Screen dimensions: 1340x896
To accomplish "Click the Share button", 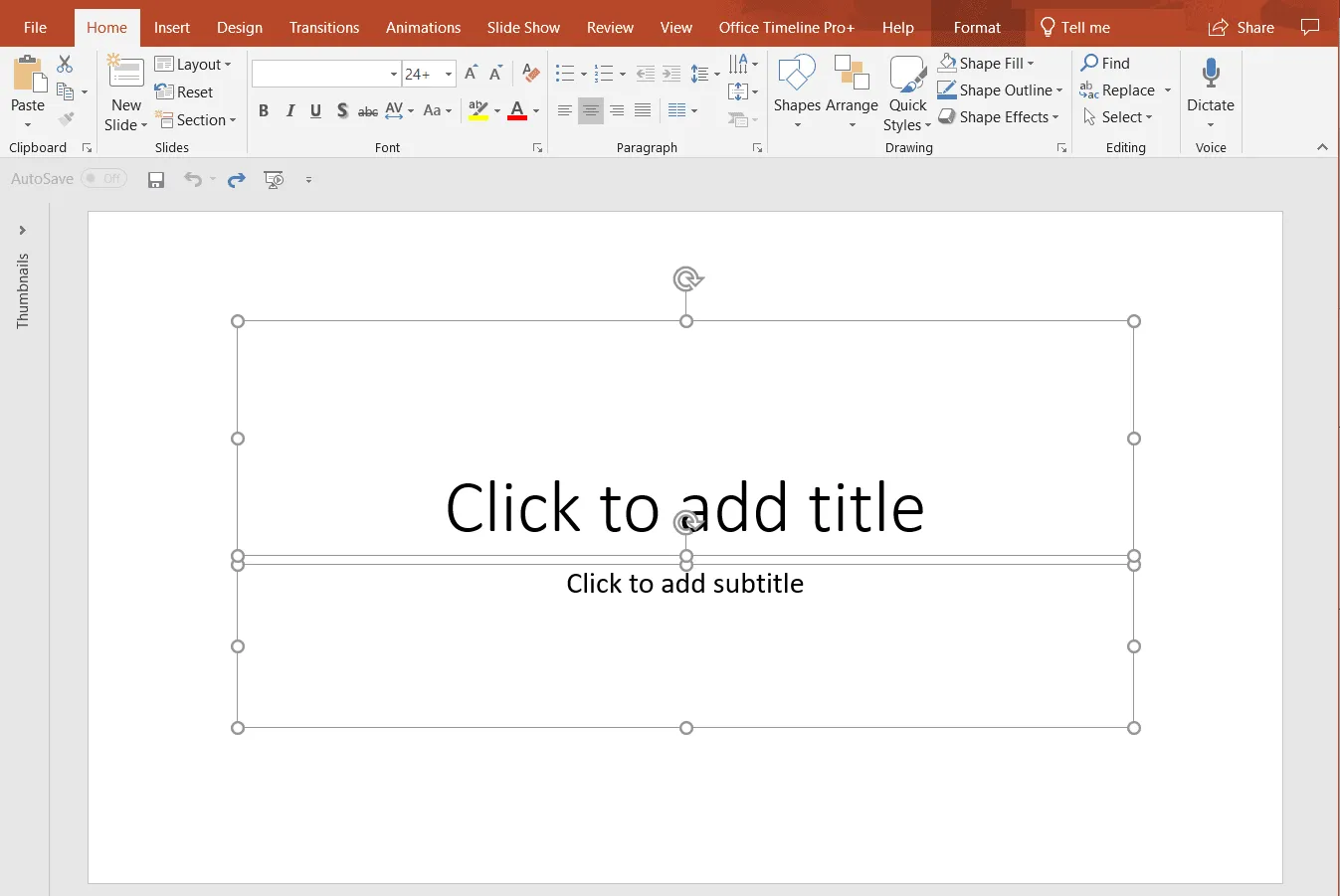I will 1241,27.
